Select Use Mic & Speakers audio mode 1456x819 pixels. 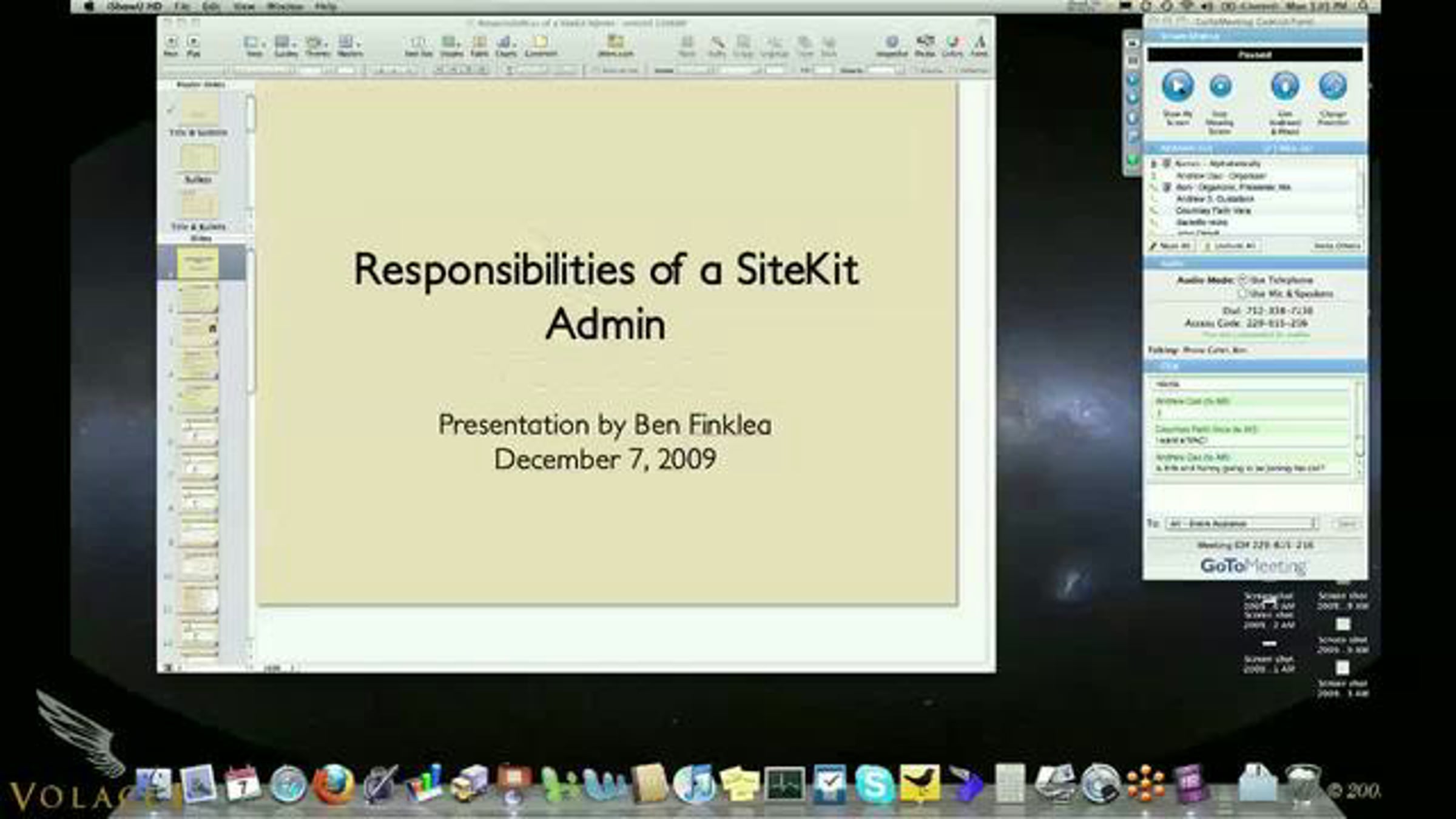coord(1242,294)
